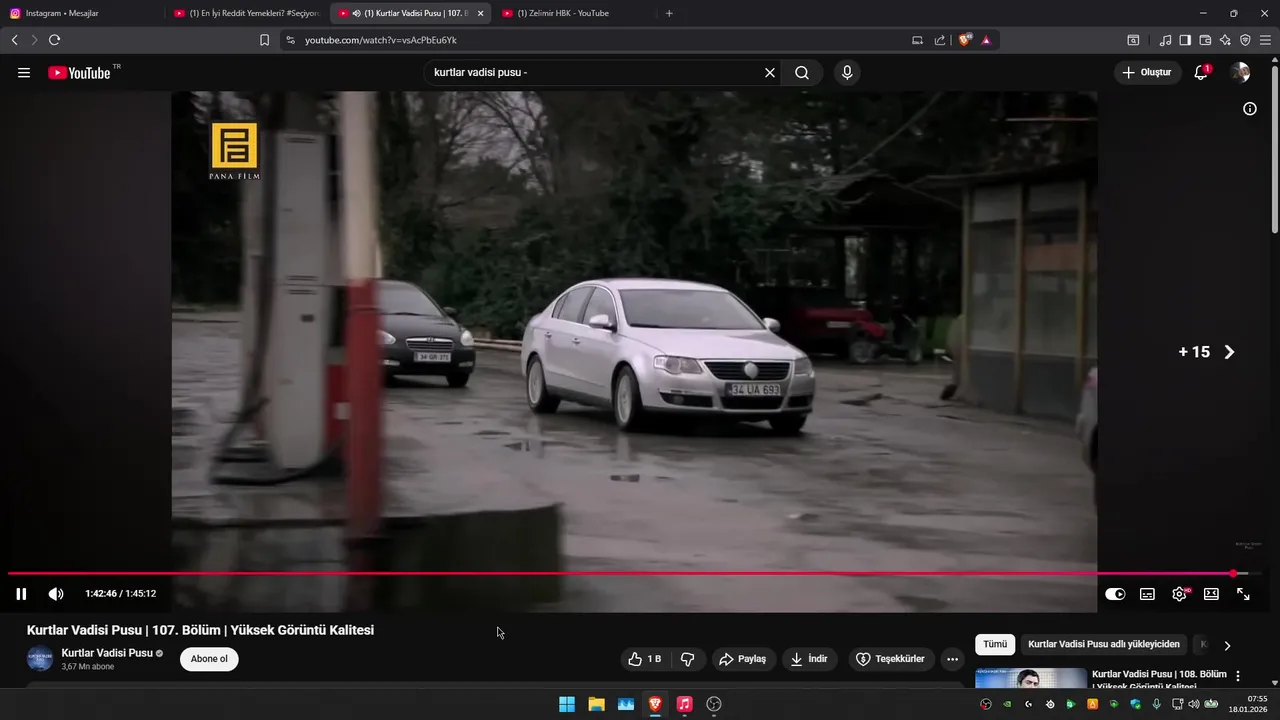Click the Teşekkürler button
This screenshot has width=1280, height=720.
[890, 659]
